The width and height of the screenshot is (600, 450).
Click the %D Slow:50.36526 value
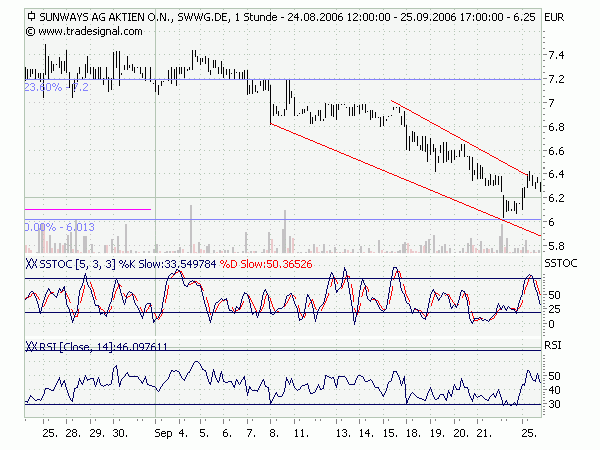coord(266,264)
